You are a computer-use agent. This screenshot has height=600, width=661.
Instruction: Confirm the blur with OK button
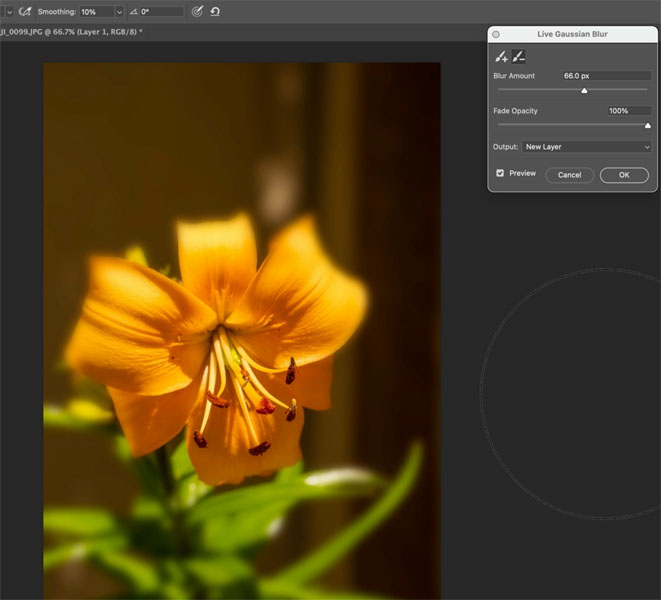624,175
